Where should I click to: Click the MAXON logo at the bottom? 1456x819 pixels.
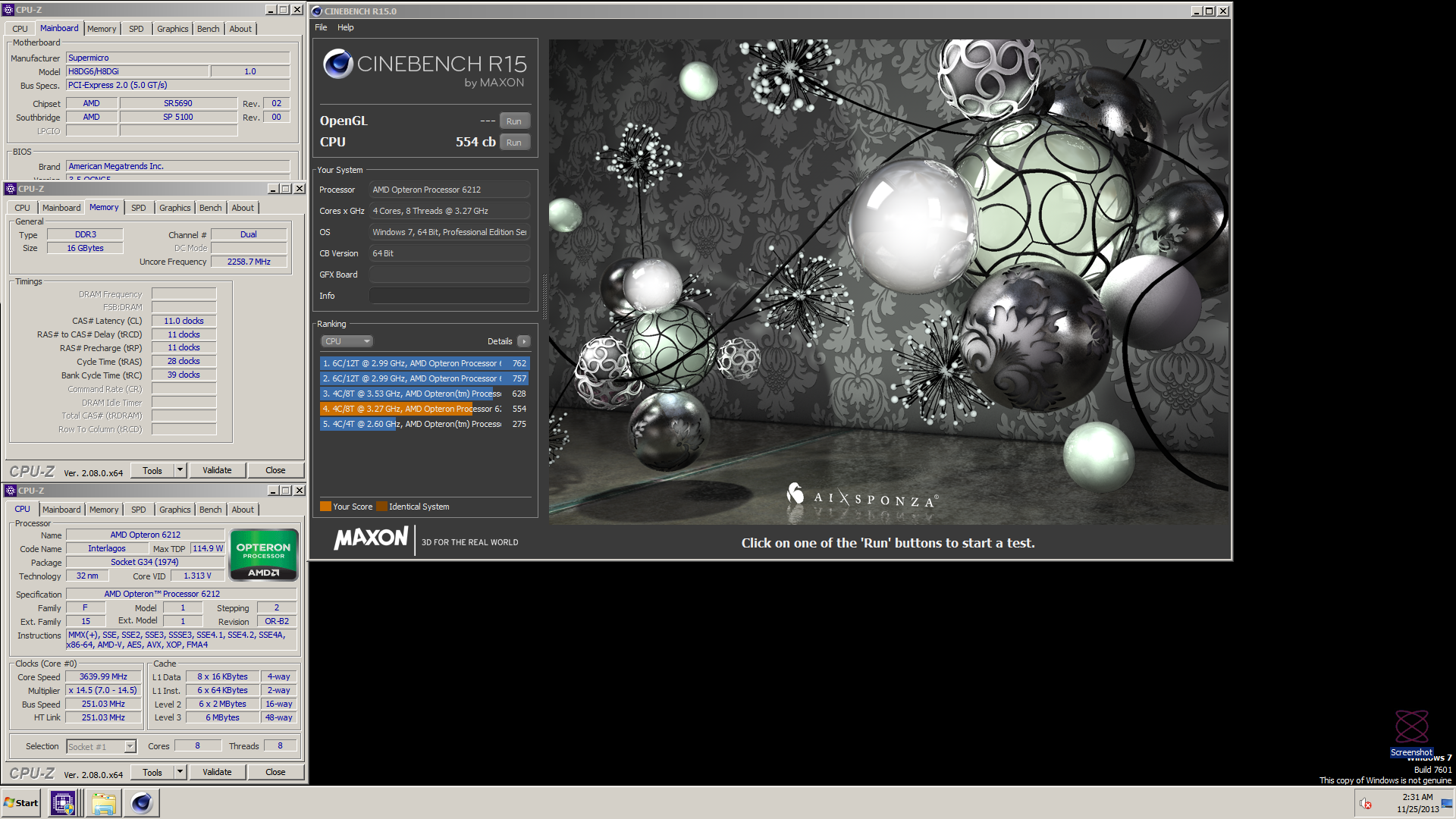tap(371, 538)
